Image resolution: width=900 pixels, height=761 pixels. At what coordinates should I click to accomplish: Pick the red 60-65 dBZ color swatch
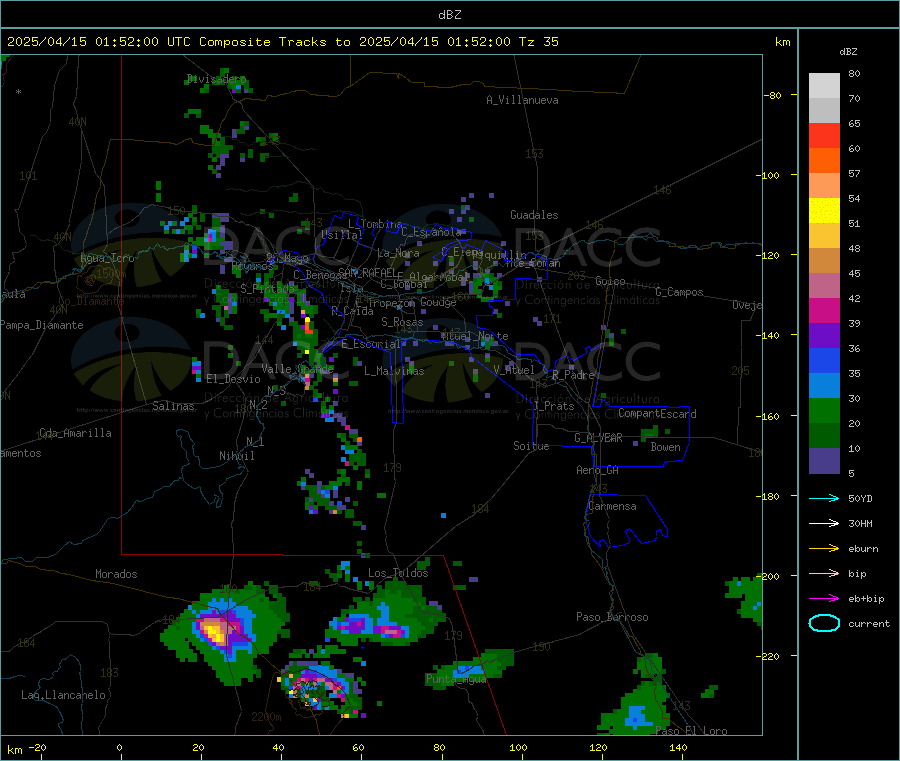pyautogui.click(x=824, y=136)
